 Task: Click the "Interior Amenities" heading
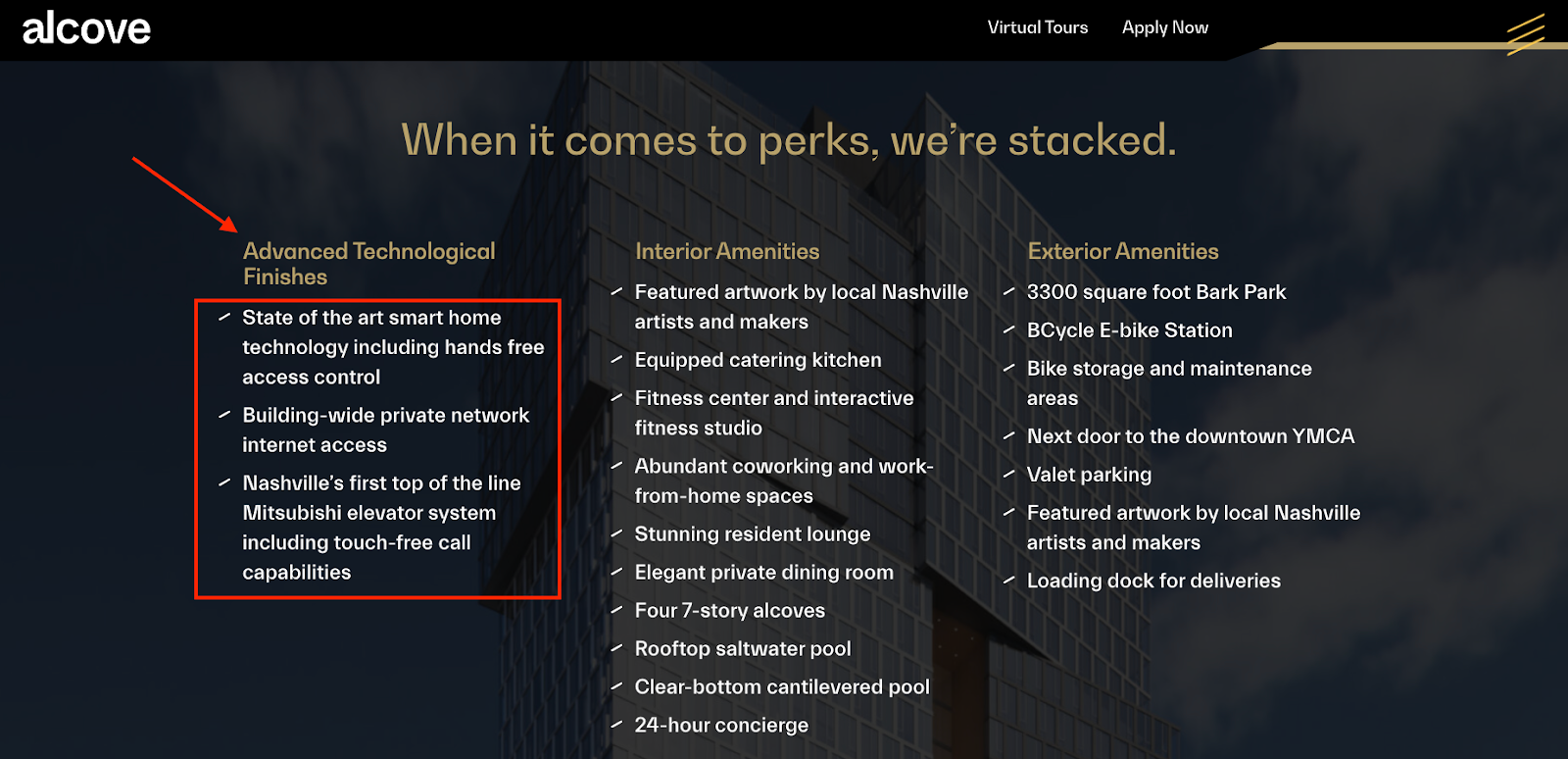(x=727, y=251)
